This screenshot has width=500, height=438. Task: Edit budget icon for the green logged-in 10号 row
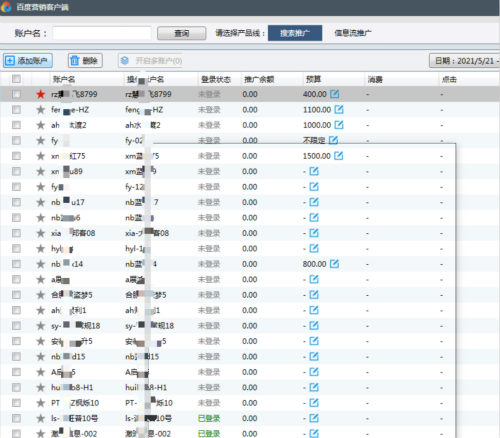[314, 418]
